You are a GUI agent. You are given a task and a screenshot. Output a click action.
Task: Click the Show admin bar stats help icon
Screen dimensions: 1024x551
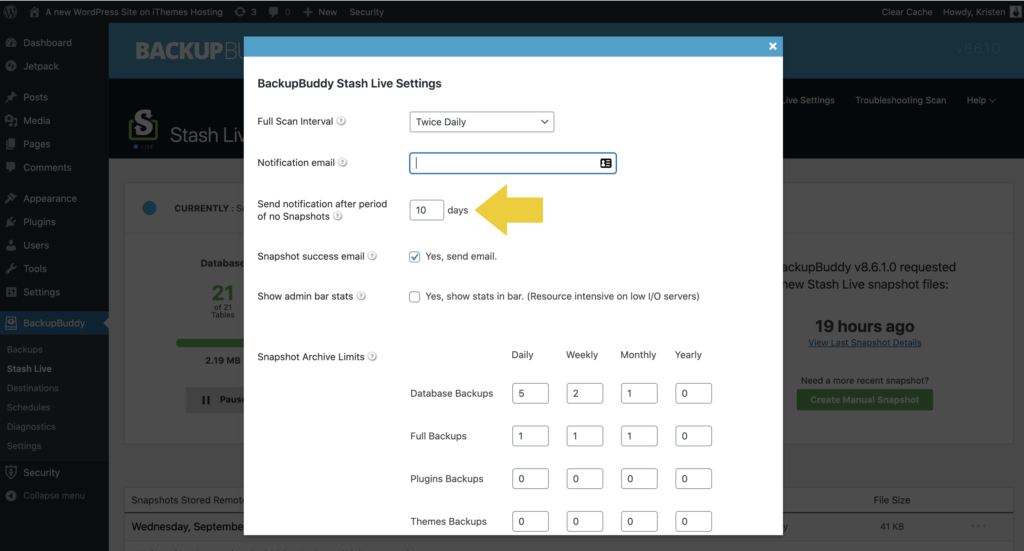[361, 296]
